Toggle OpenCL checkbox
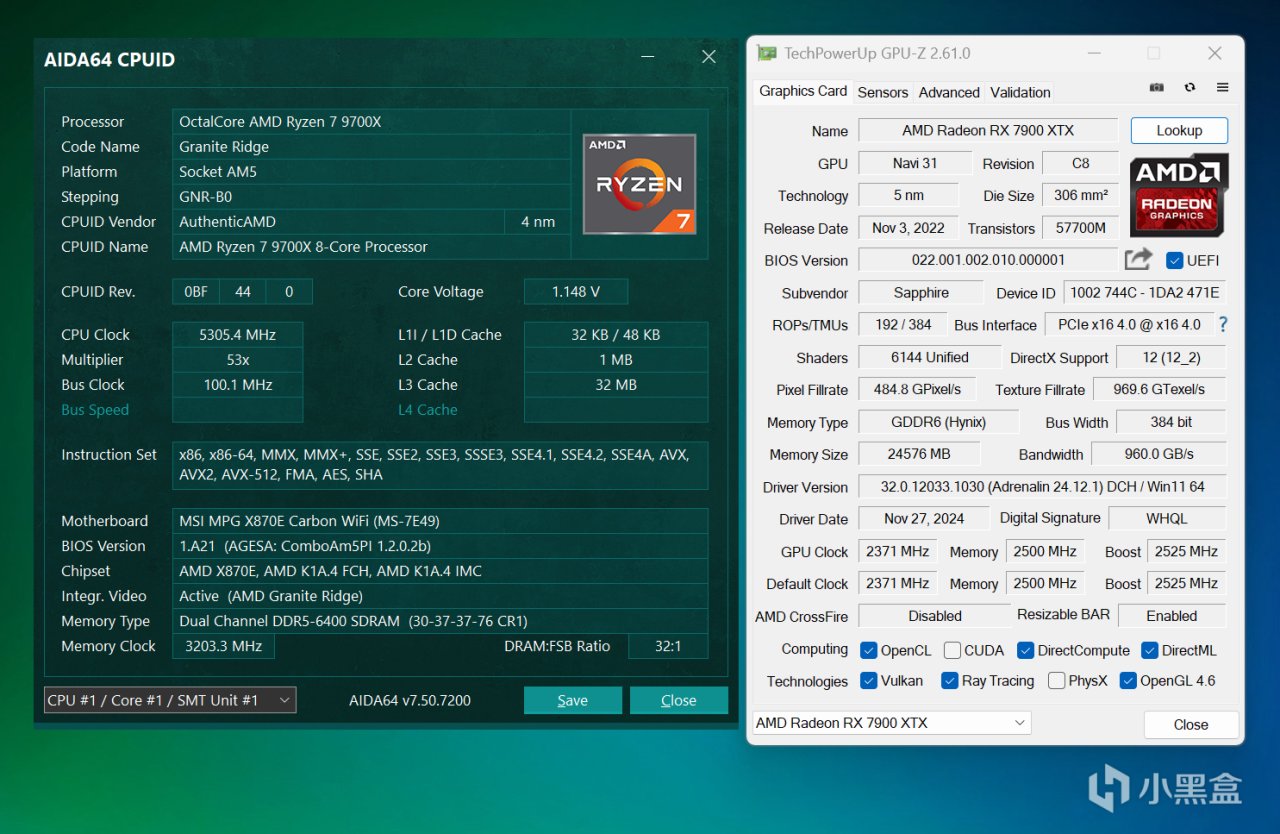The width and height of the screenshot is (1280, 834). tap(869, 650)
